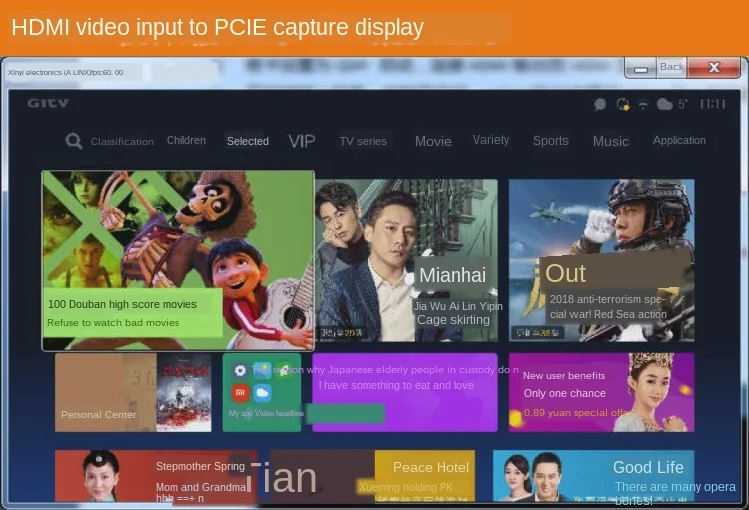The width and height of the screenshot is (749, 510).
Task: Go to the Application tab
Action: (x=679, y=140)
